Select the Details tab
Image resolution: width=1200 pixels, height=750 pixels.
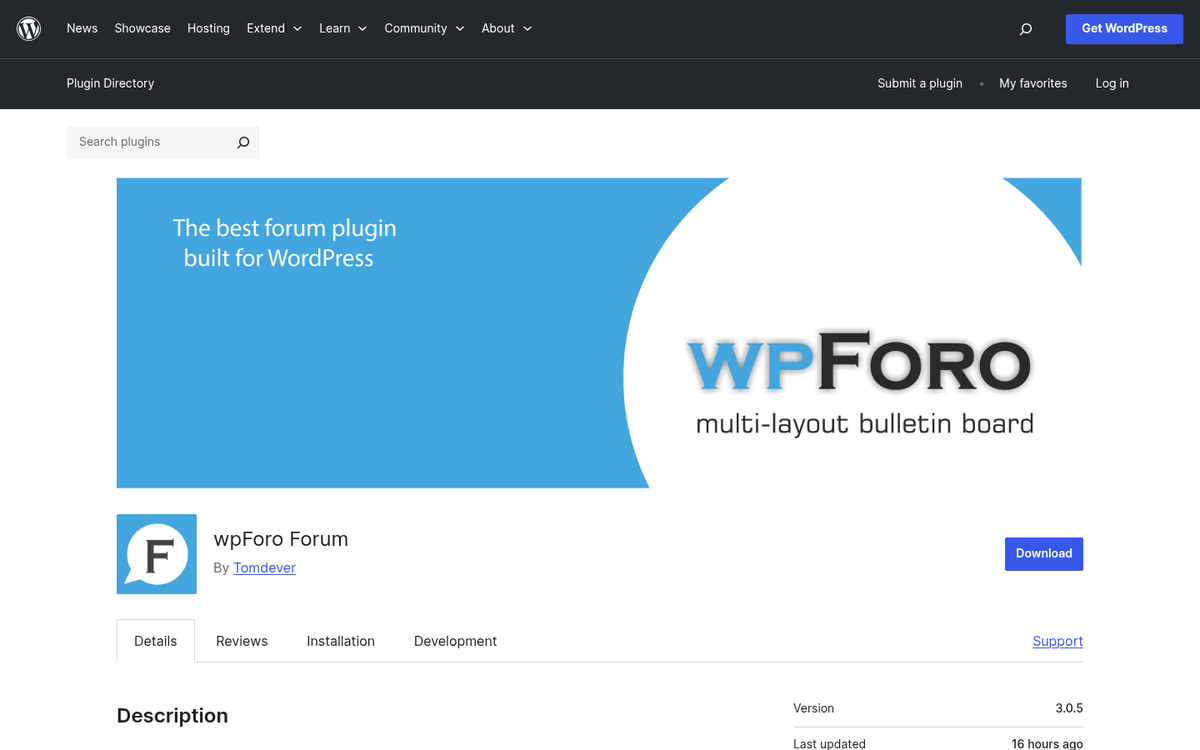click(155, 640)
